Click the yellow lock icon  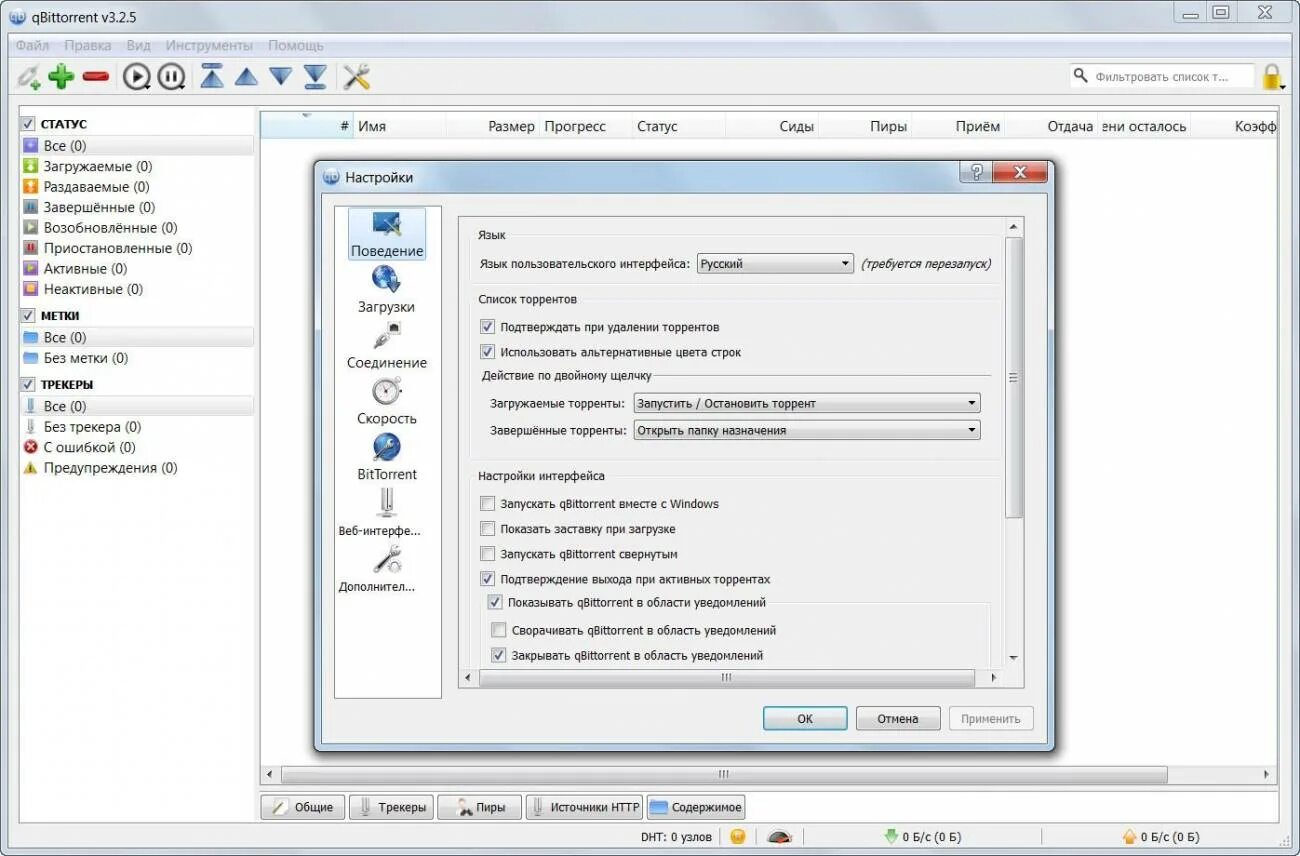[1272, 77]
